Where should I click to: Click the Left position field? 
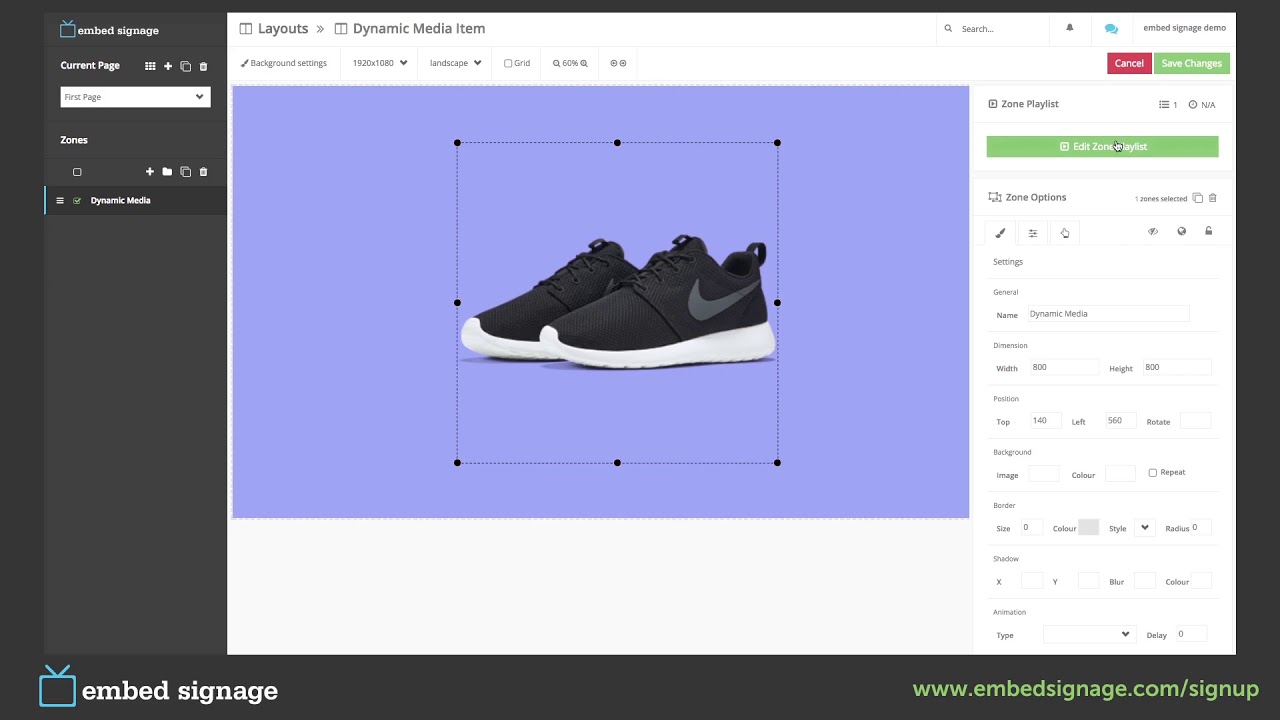coord(1120,421)
